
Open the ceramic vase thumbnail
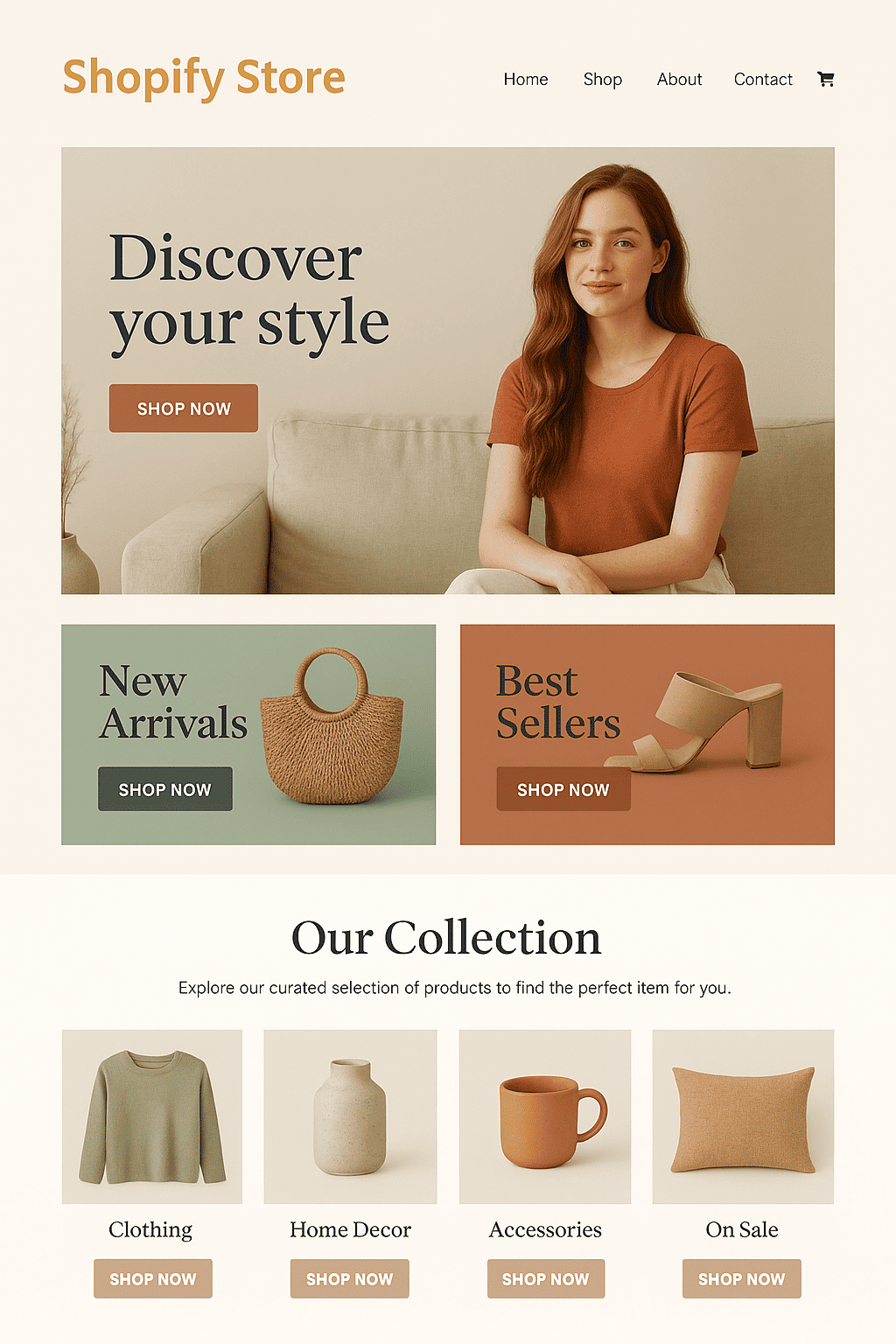point(350,1116)
